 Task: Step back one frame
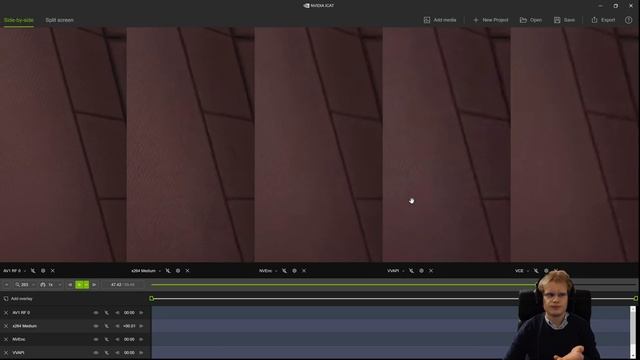point(70,284)
